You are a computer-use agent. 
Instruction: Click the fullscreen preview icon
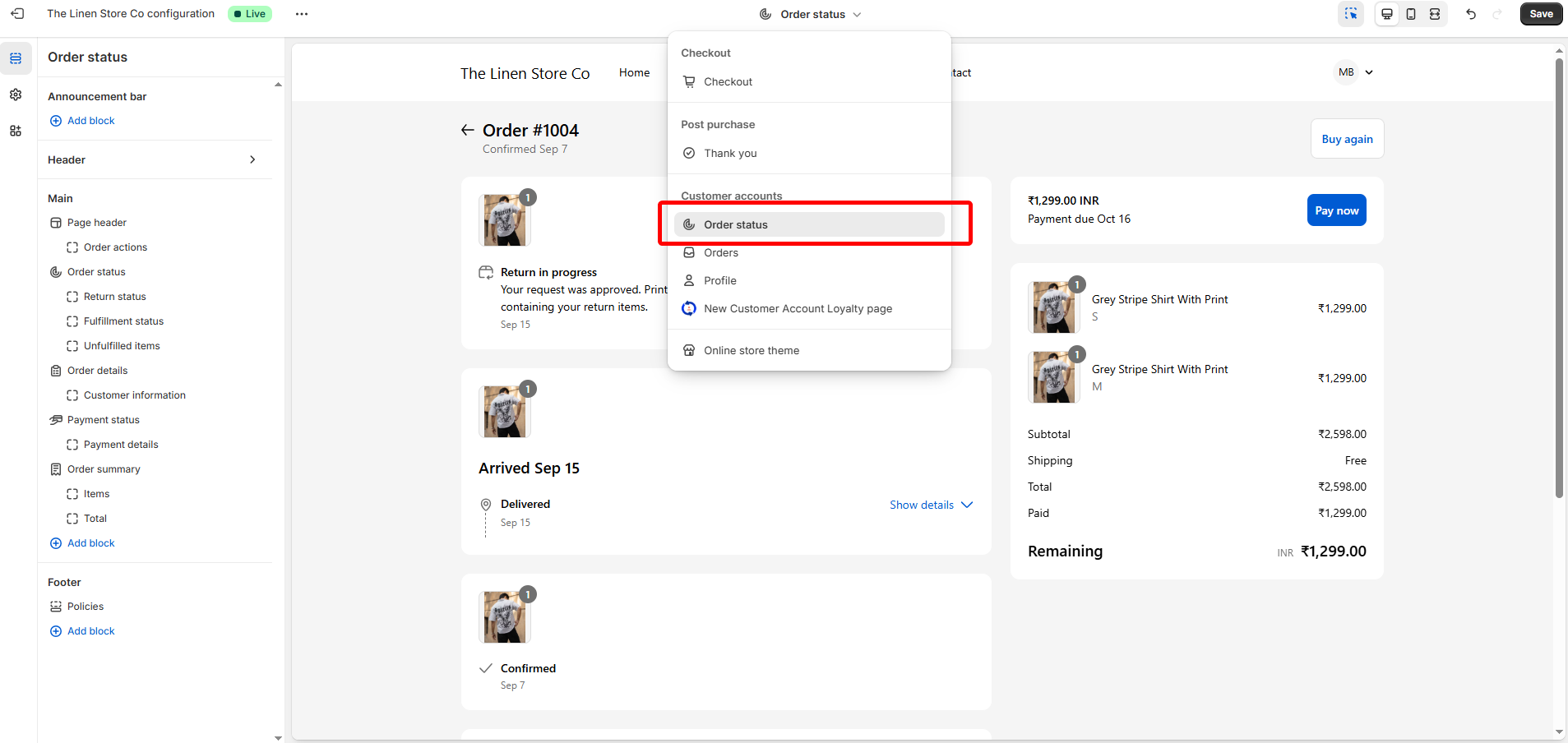tap(1435, 14)
